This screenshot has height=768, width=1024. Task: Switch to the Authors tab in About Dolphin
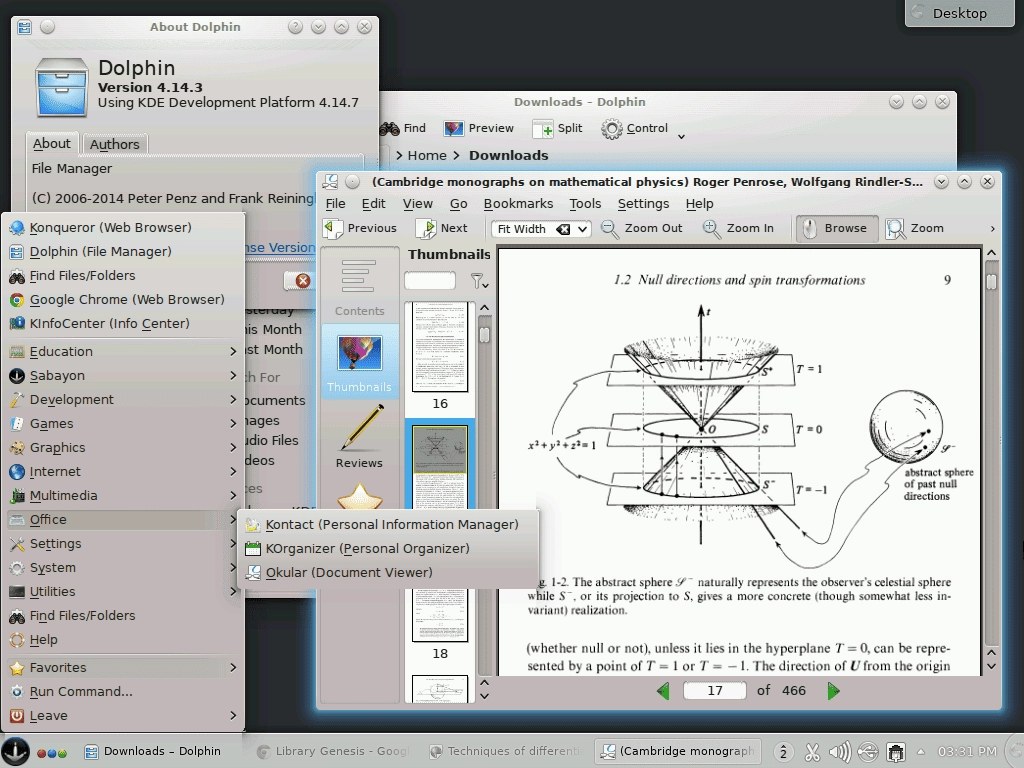(115, 144)
